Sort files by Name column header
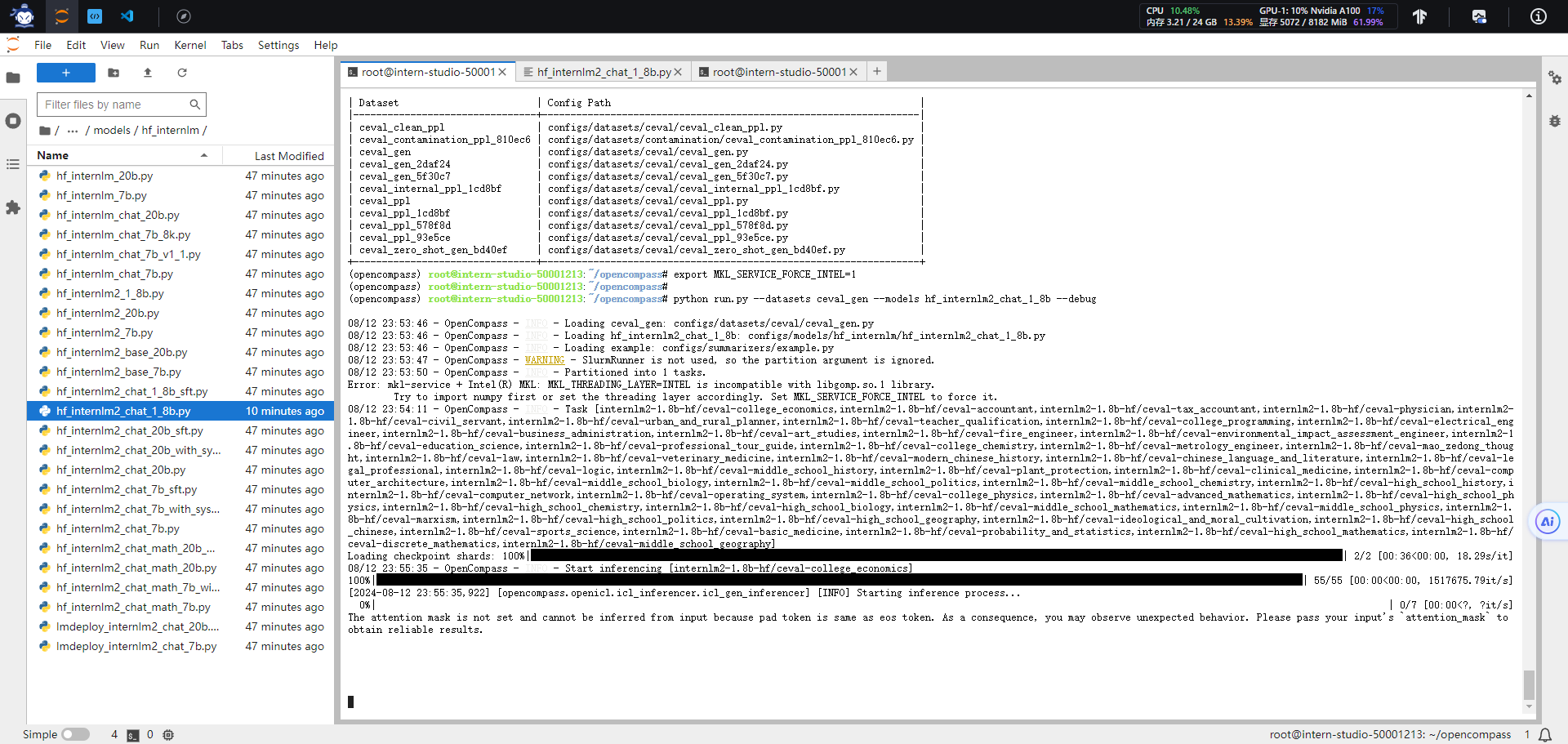 pos(122,155)
